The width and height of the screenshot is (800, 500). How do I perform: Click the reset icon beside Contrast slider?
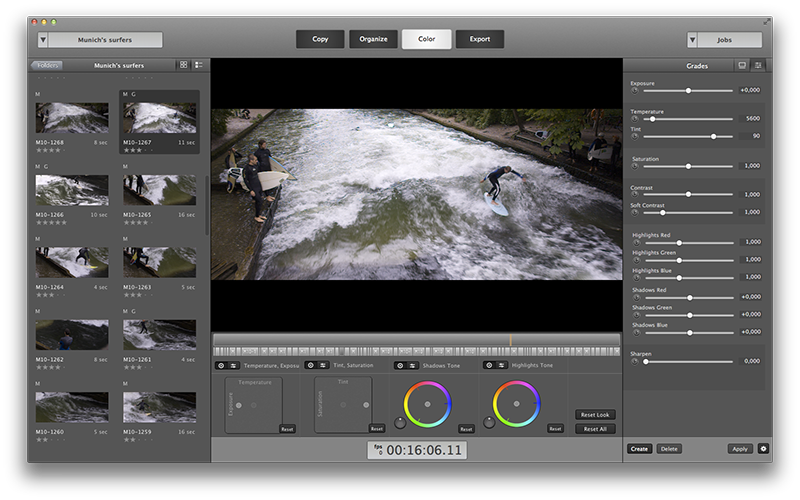(x=635, y=194)
